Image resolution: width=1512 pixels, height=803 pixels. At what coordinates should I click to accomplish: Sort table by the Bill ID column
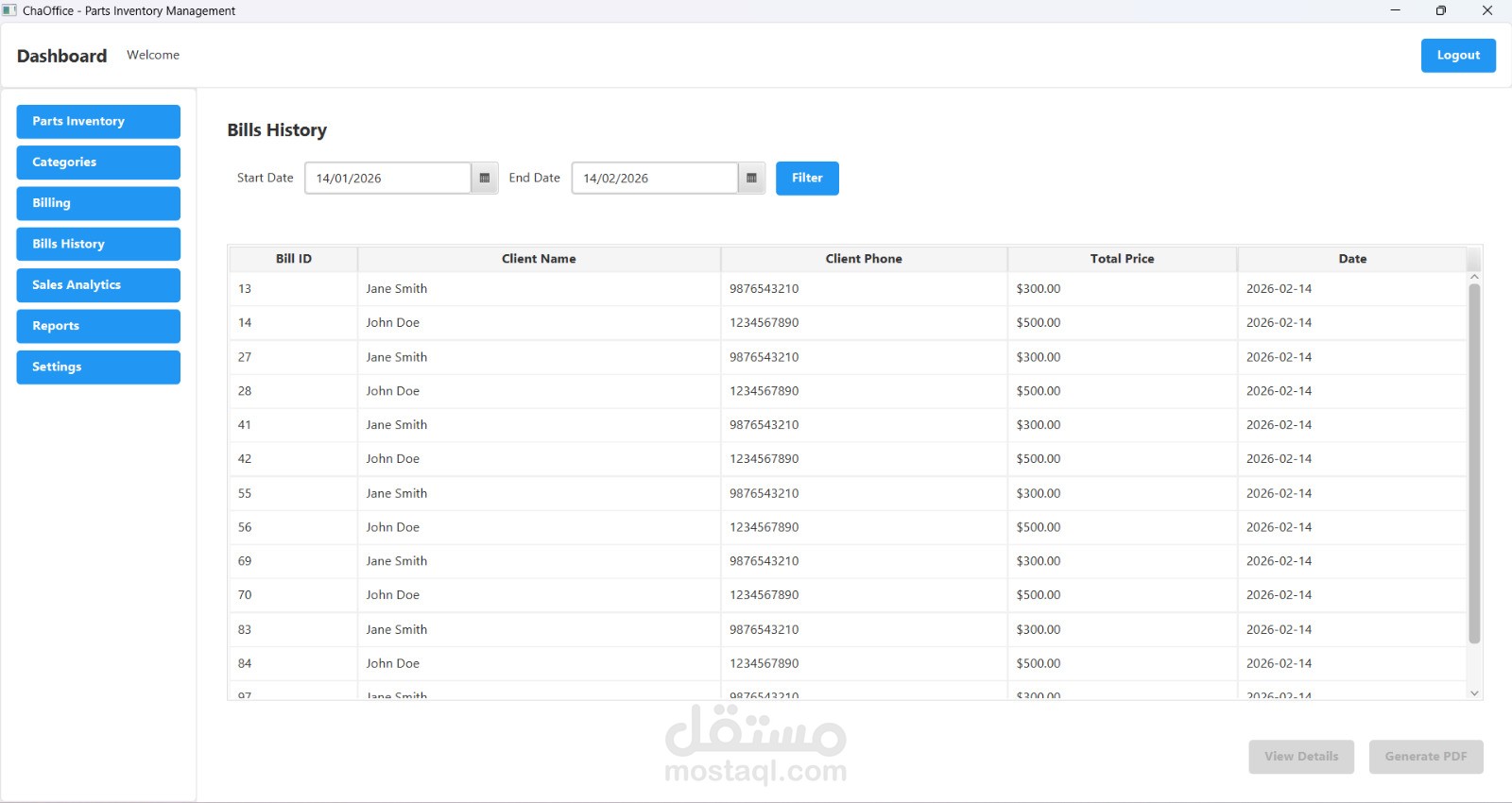[x=293, y=259]
